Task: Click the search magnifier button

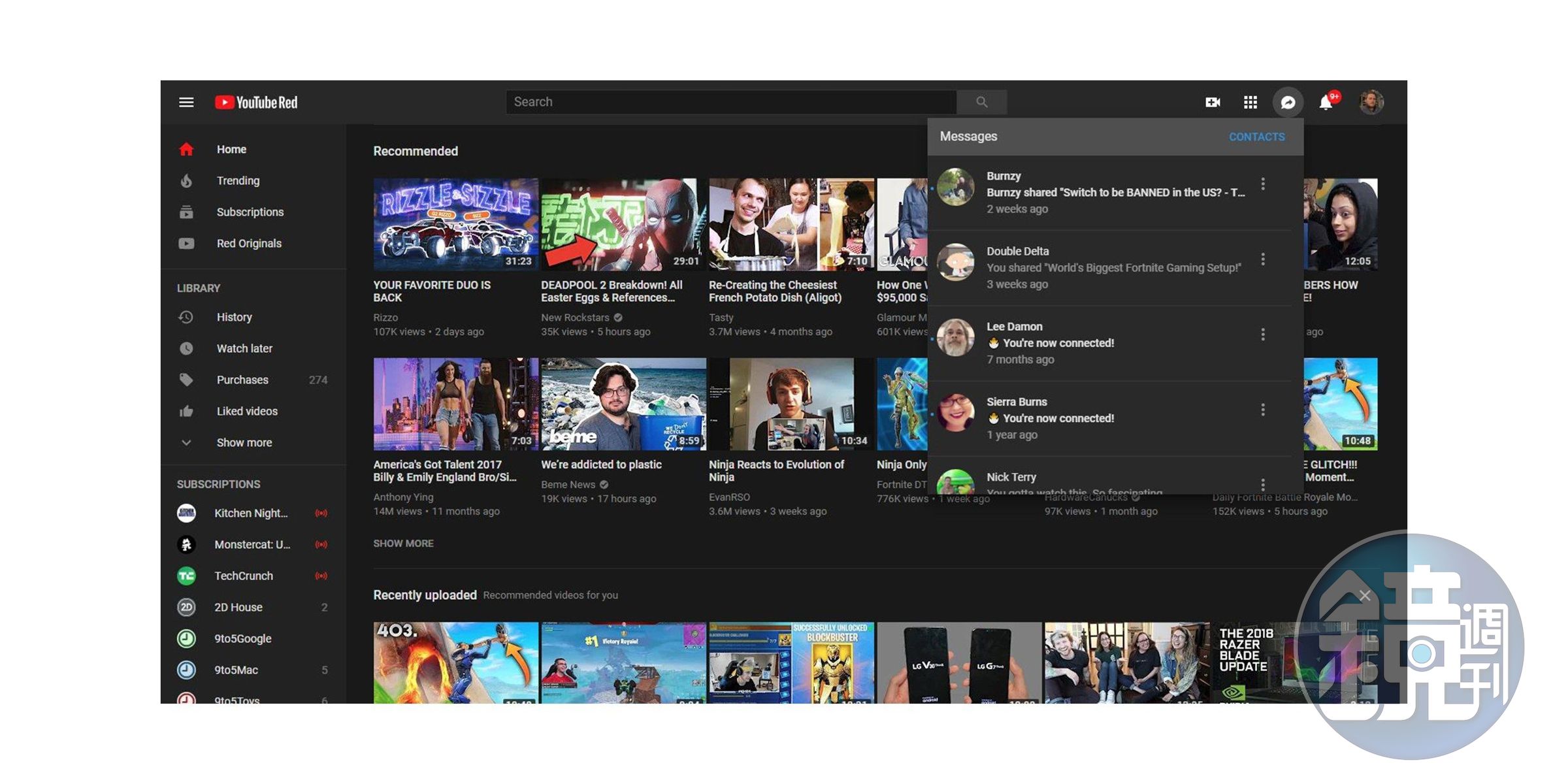Action: (981, 102)
